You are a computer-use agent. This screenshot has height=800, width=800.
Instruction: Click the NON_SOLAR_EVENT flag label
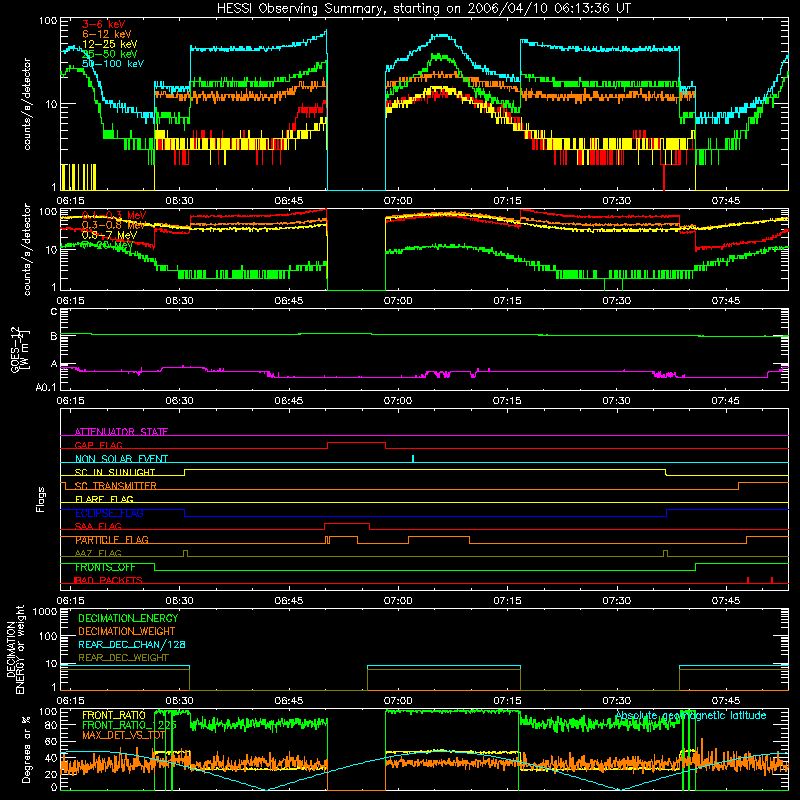[121, 459]
